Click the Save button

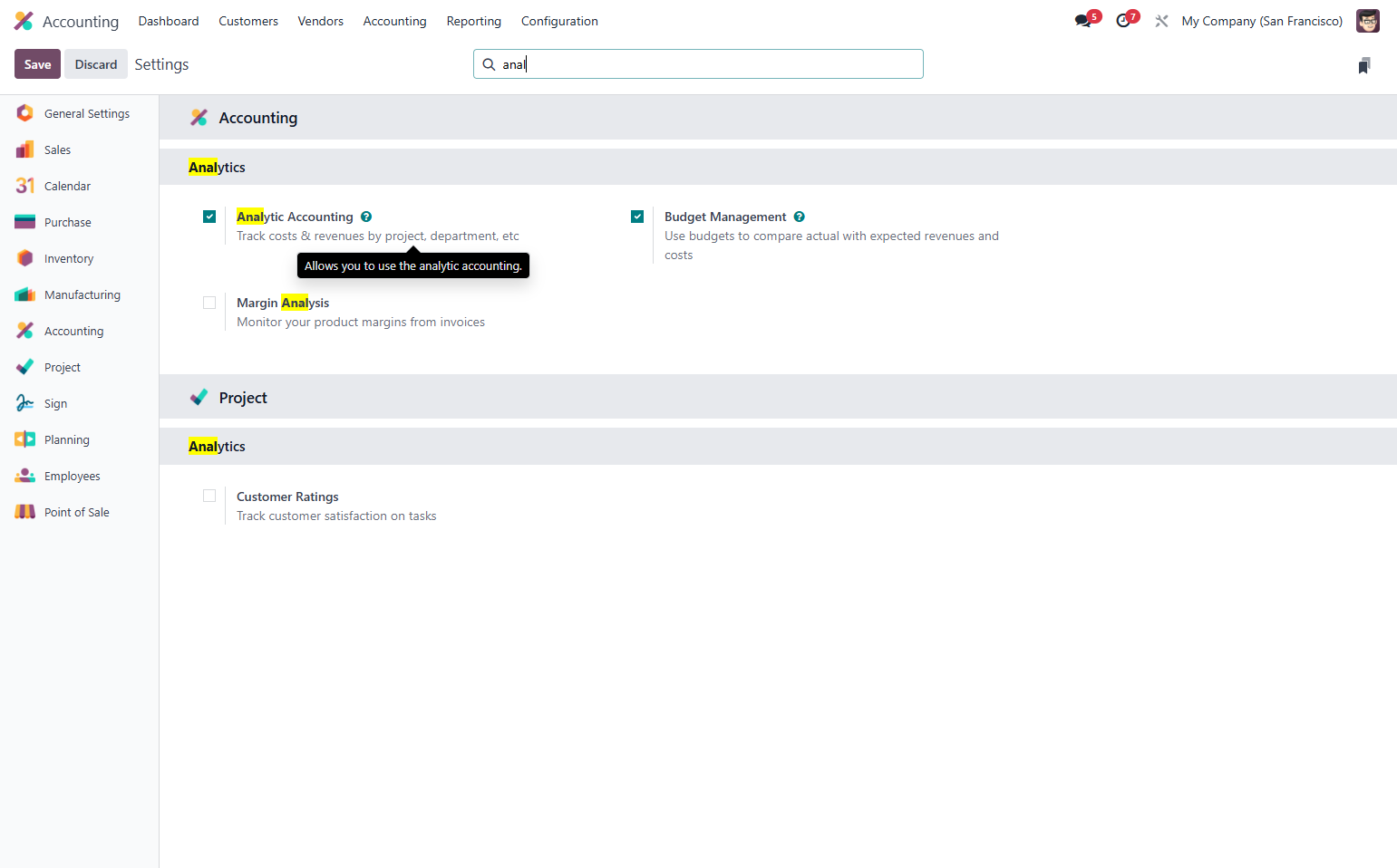(38, 64)
